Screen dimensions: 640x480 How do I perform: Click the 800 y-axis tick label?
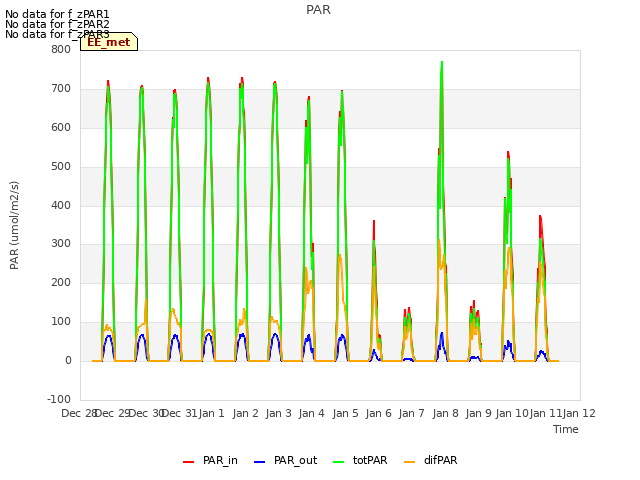[x=61, y=49]
